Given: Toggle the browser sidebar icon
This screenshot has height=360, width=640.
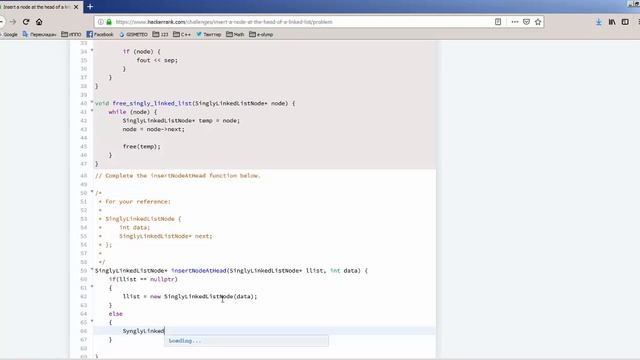Looking at the screenshot, I should click(625, 22).
